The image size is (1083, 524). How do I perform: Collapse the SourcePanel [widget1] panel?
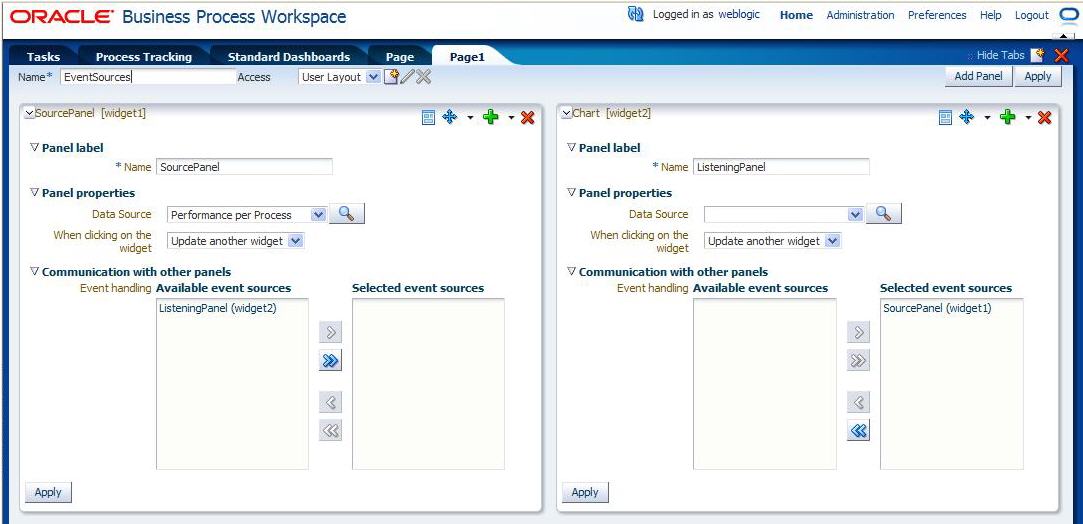click(x=29, y=113)
